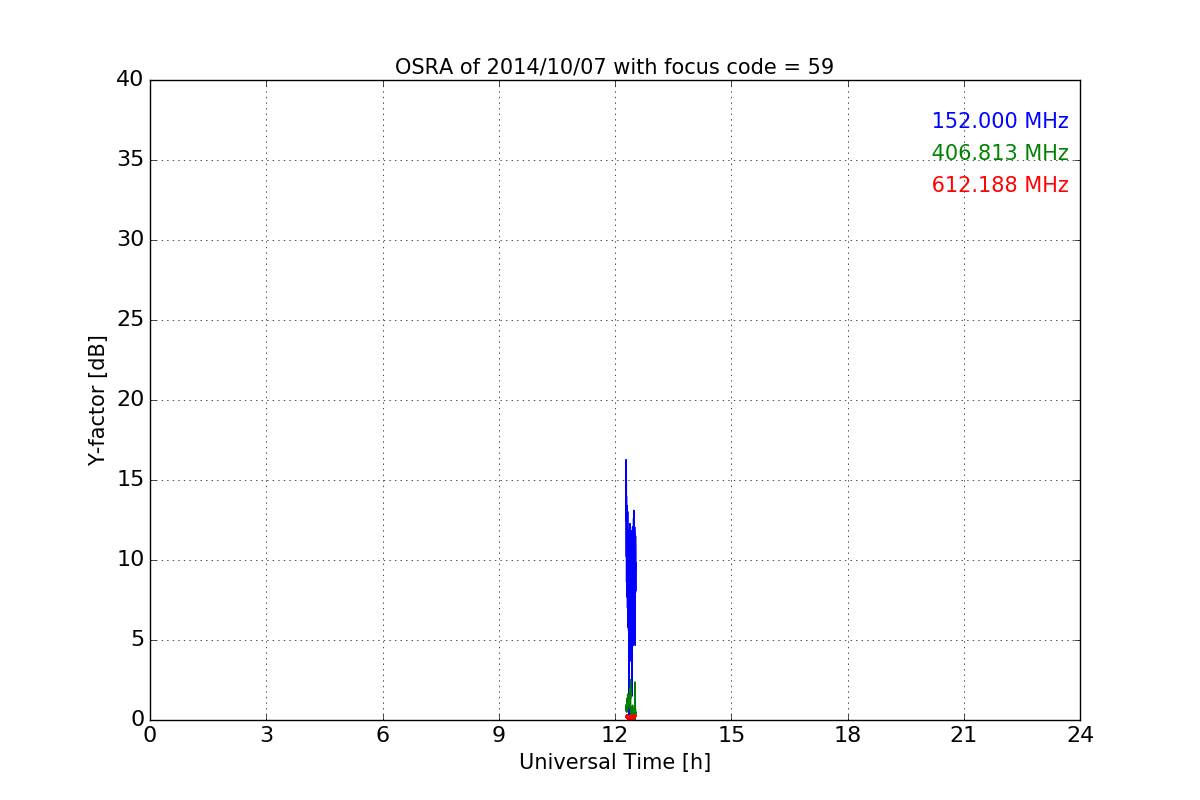This screenshot has height=800, width=1200.
Task: Click the y-axis tick label '20'
Action: coord(130,400)
